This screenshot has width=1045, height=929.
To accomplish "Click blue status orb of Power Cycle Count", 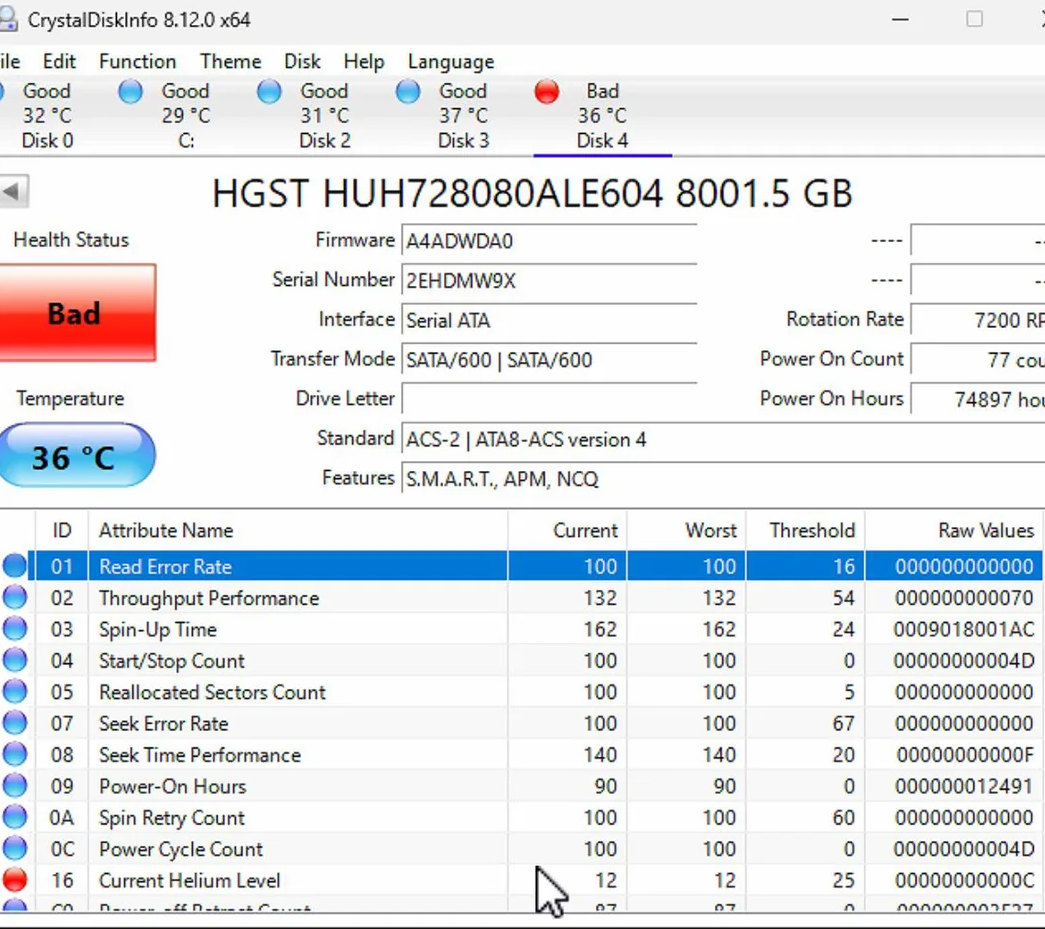I will click(15, 848).
